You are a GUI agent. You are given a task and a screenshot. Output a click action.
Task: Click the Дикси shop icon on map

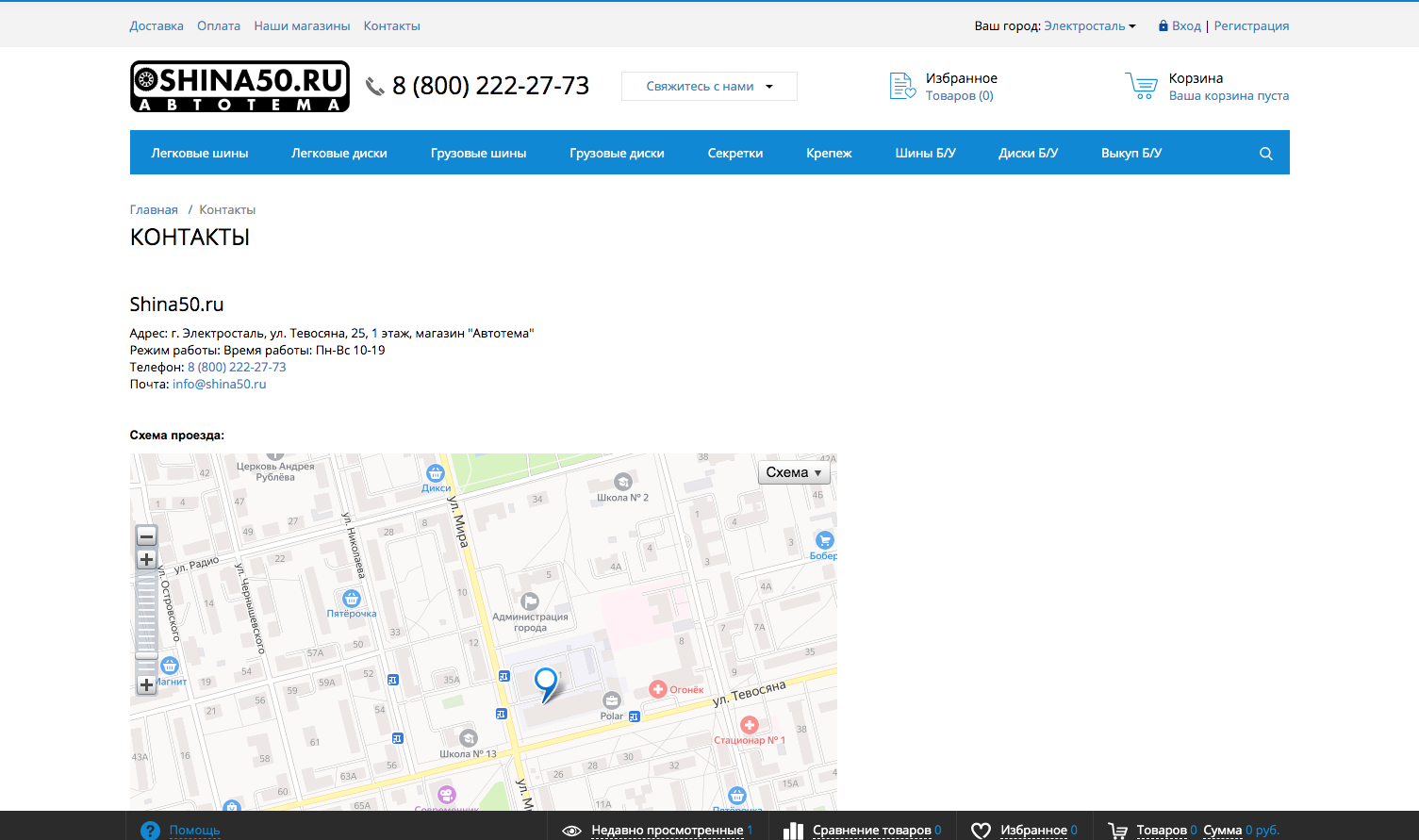pos(435,473)
